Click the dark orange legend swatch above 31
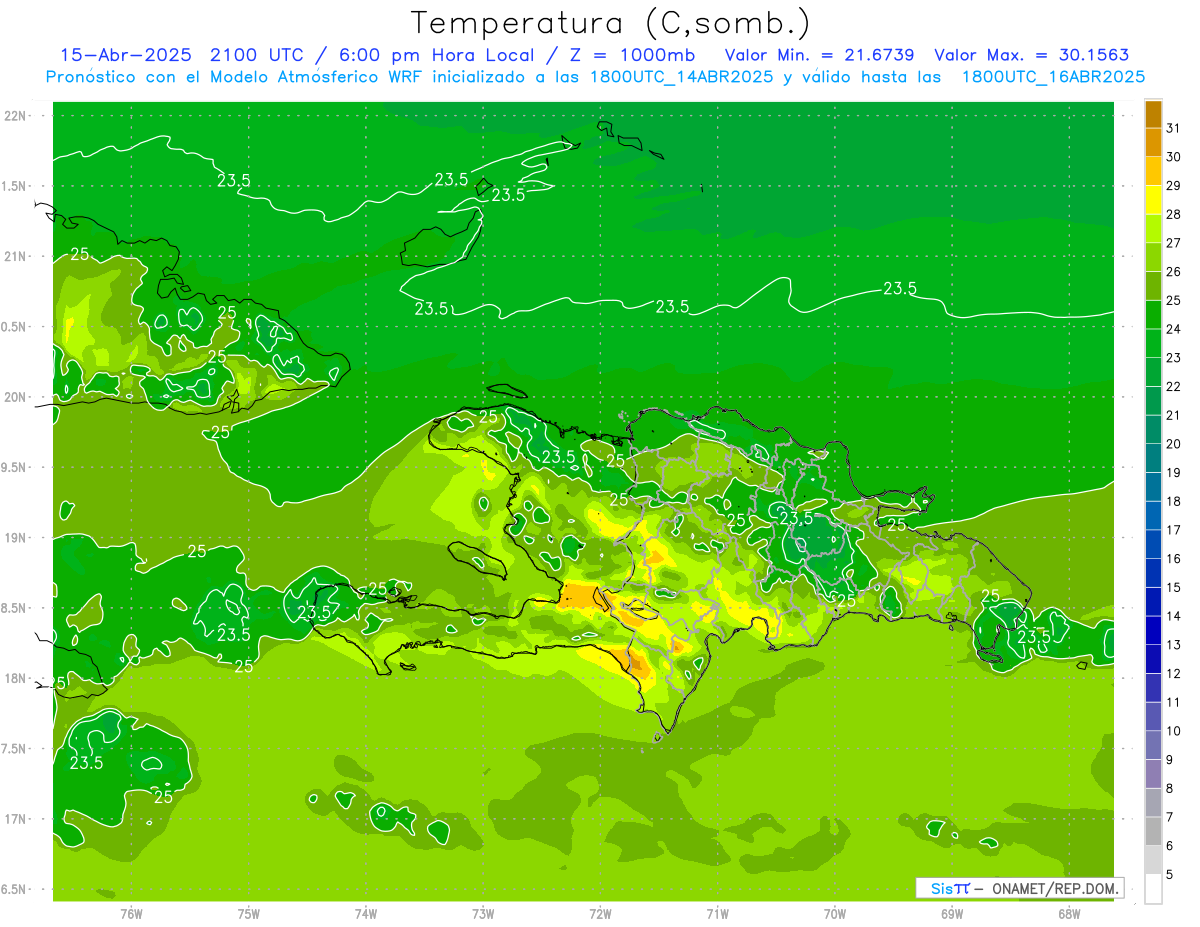This screenshot has width=1200, height=927. 1153,114
